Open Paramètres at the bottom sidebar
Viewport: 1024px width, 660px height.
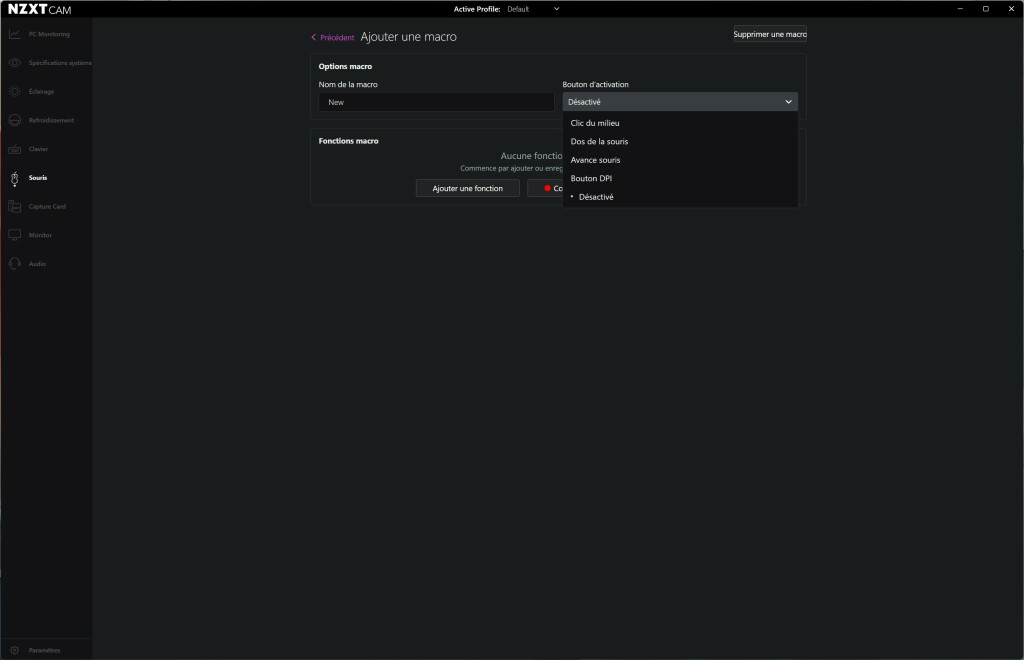pos(45,649)
